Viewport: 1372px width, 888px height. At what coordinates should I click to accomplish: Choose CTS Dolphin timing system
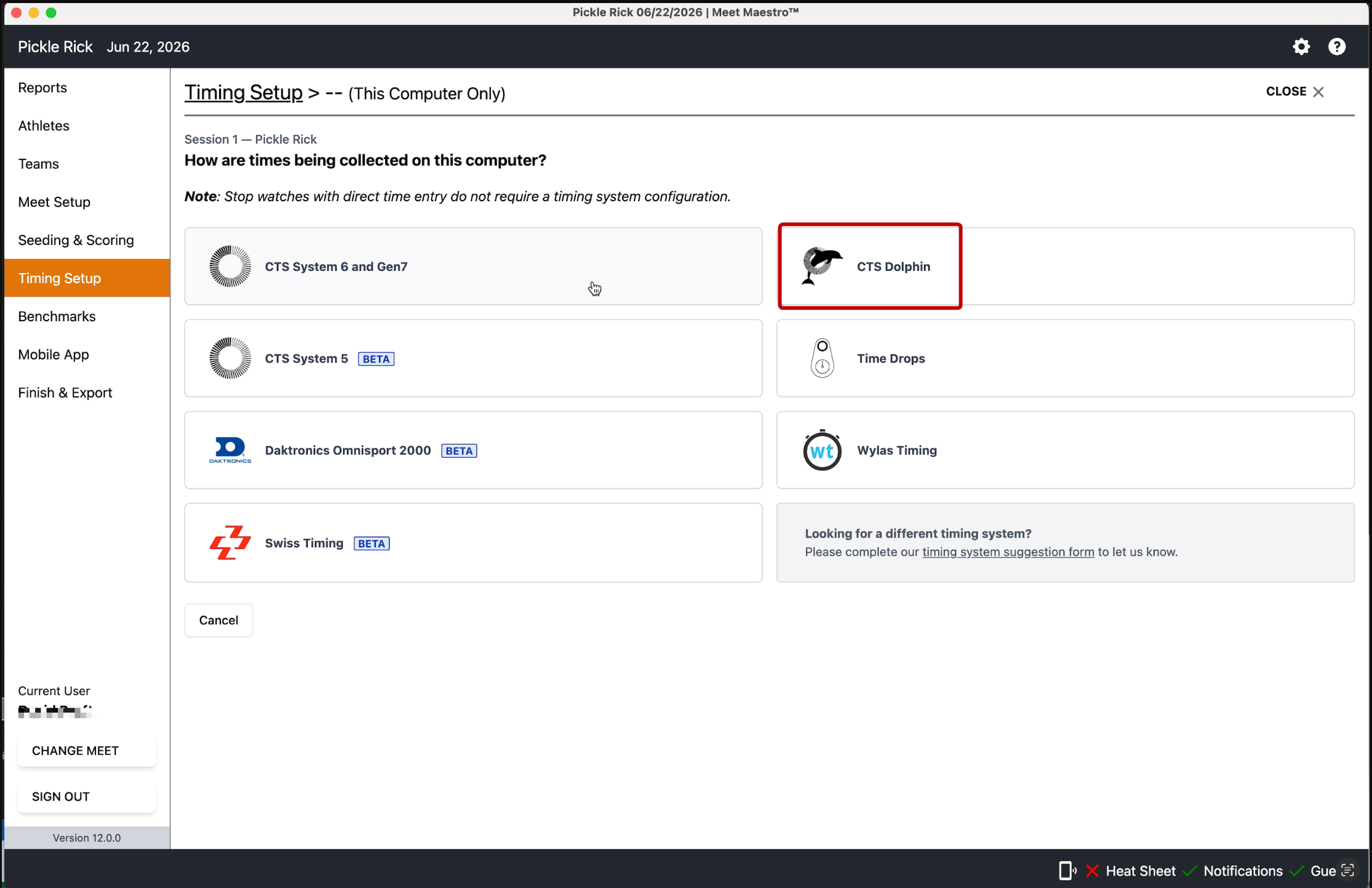coord(1065,266)
